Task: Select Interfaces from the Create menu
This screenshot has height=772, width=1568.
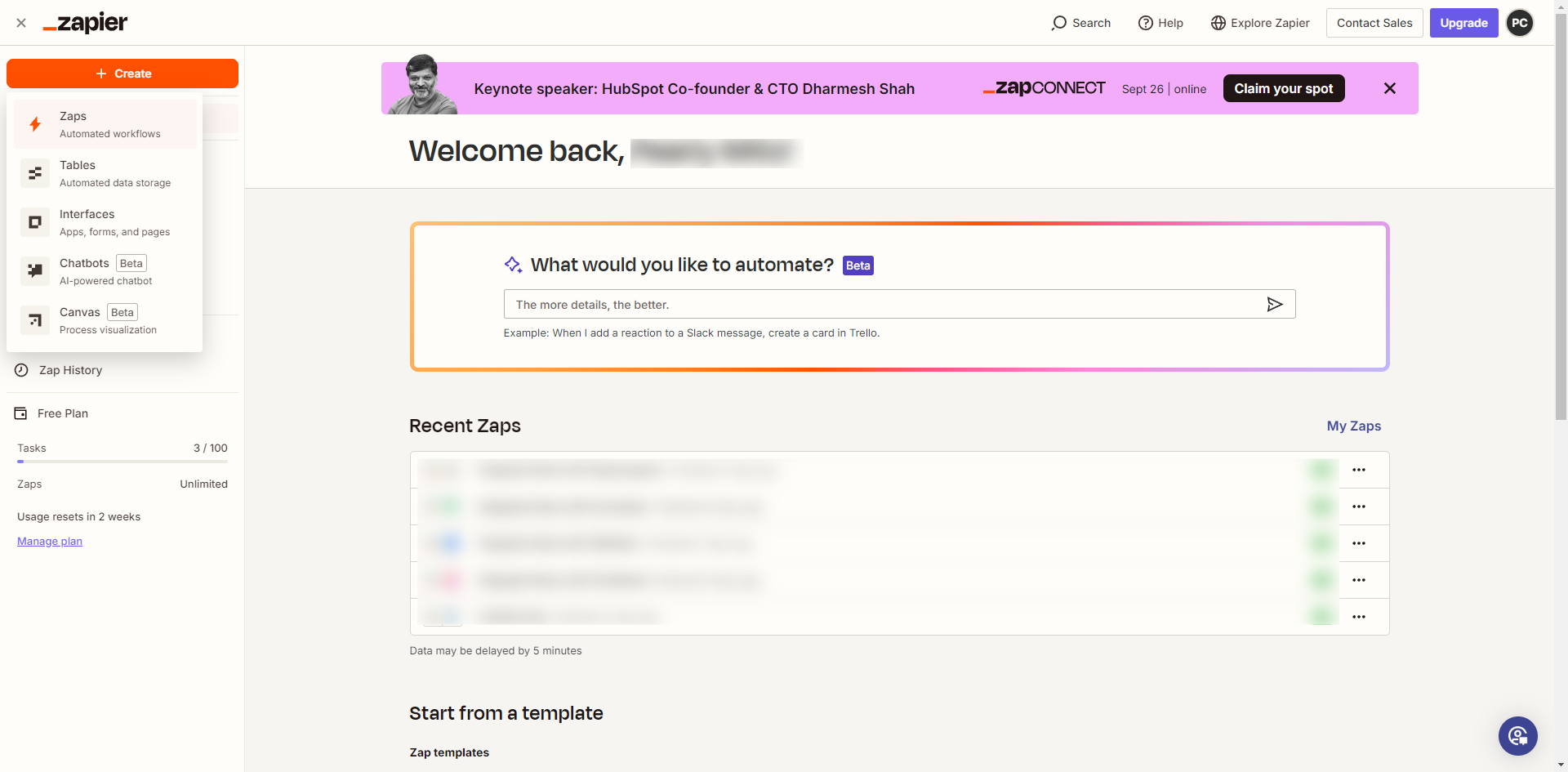Action: coord(105,222)
